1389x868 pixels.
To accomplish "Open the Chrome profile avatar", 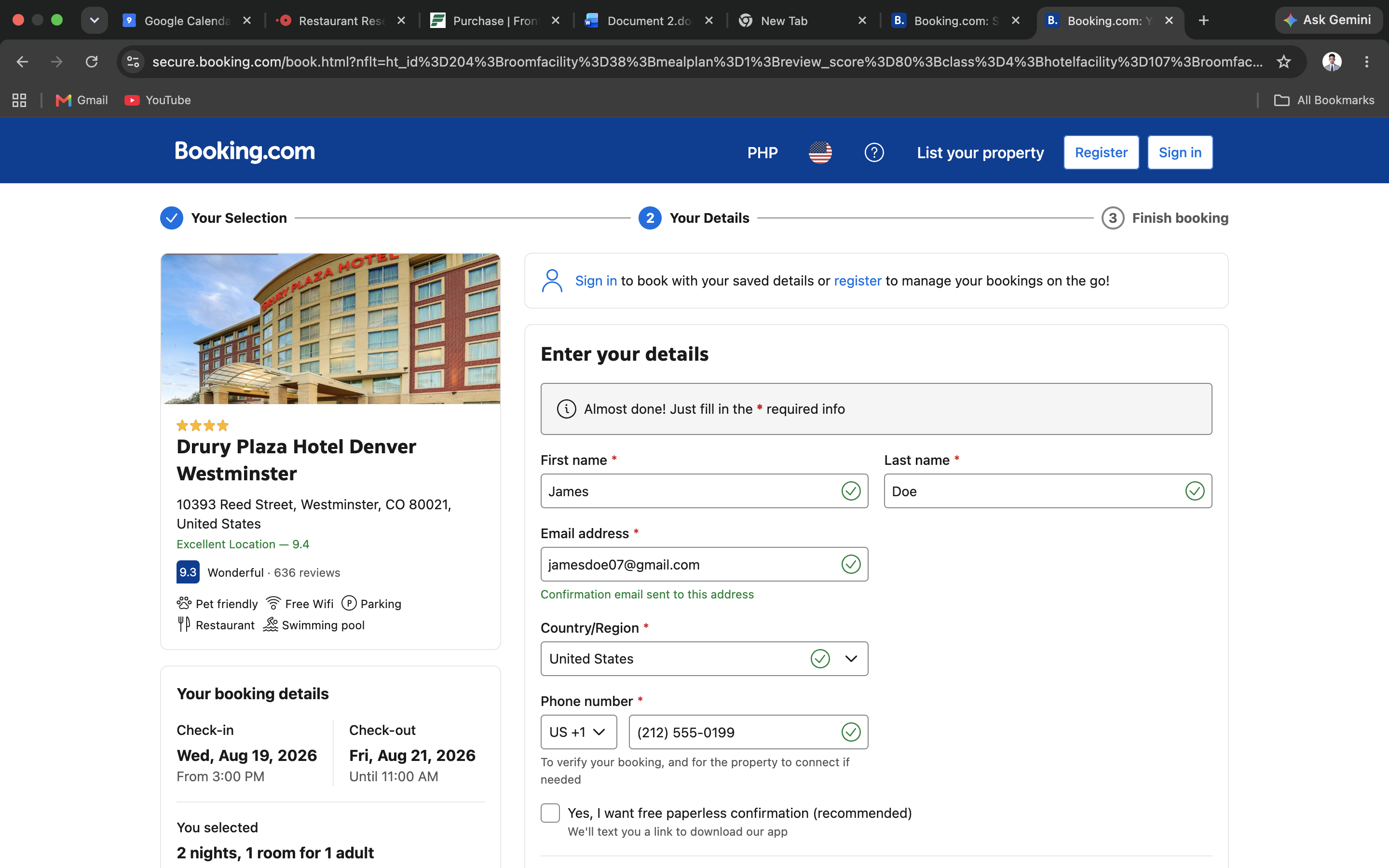I will [x=1332, y=61].
